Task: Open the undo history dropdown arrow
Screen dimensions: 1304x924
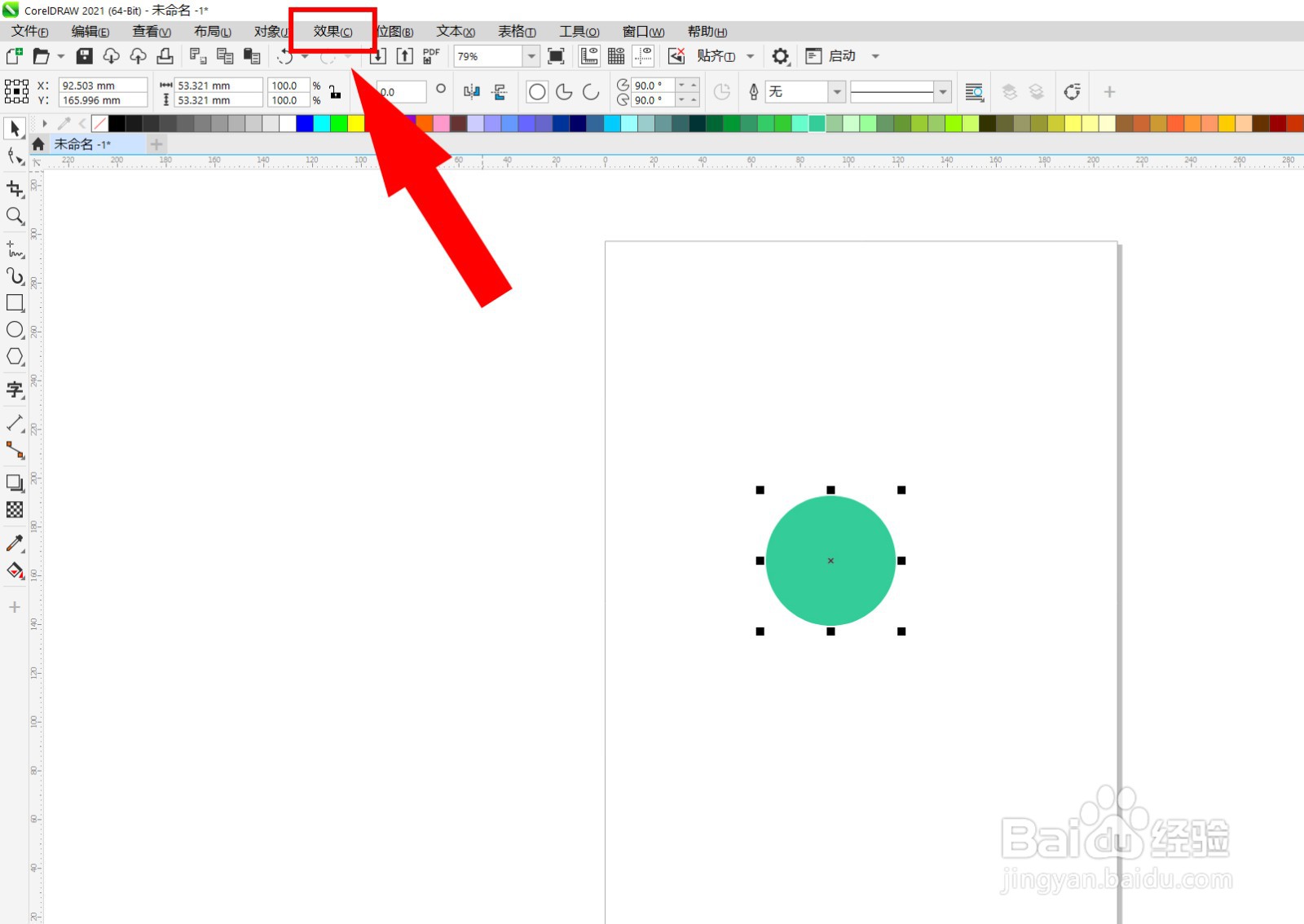Action: 305,56
